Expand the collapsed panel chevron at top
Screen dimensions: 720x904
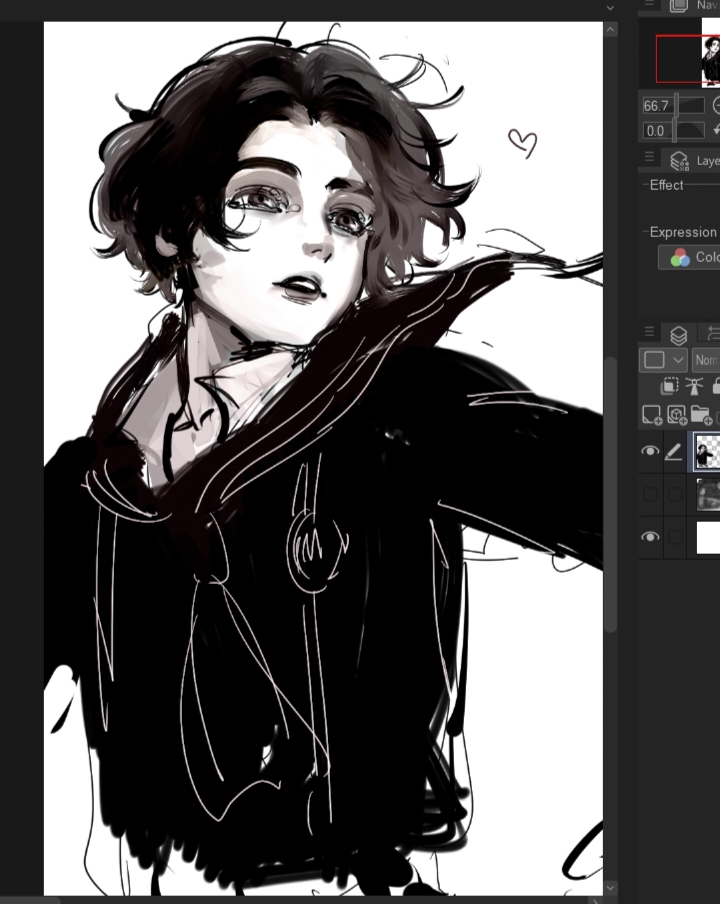(610, 8)
